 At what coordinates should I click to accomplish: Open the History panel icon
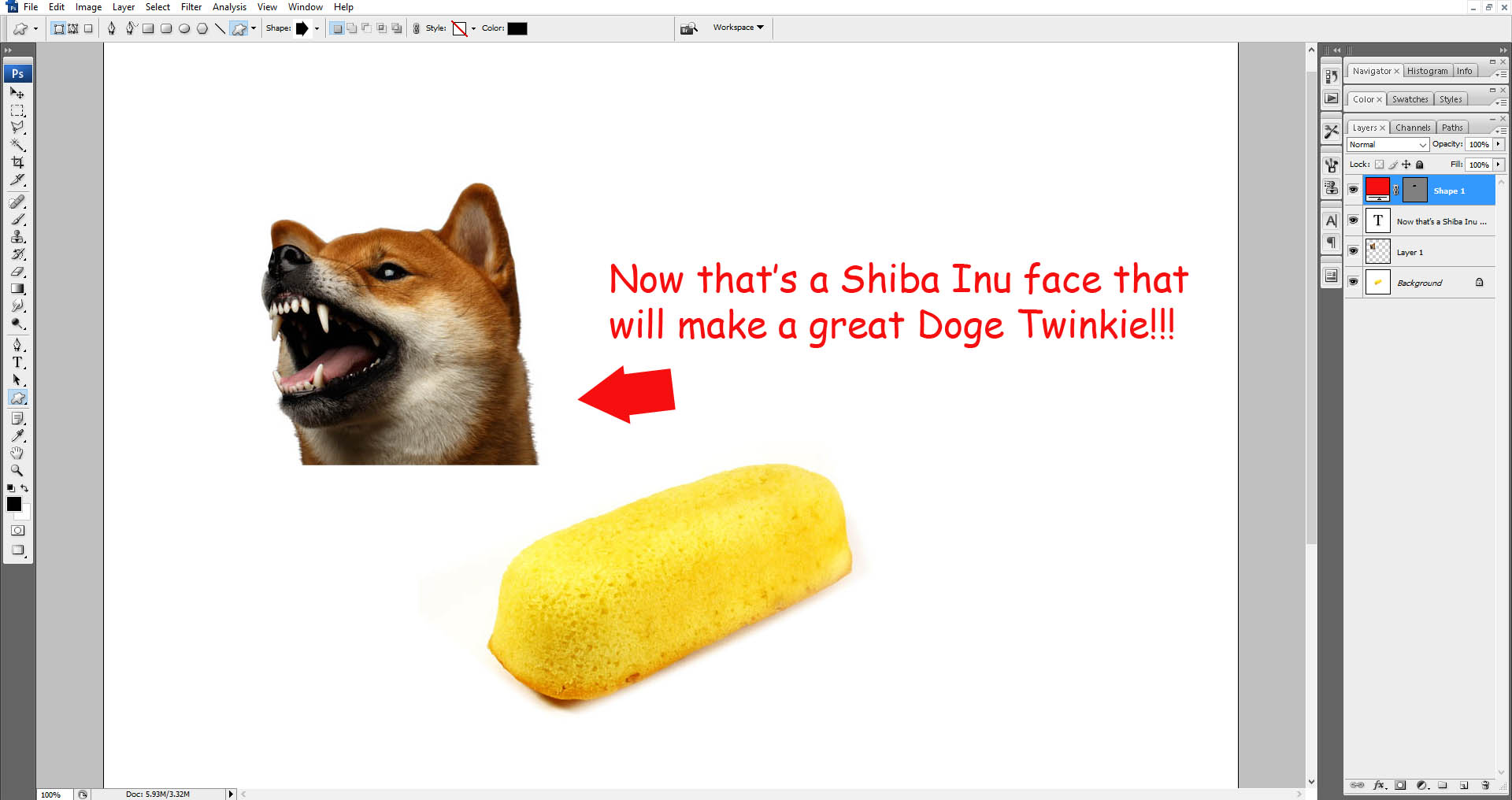pos(1331,76)
